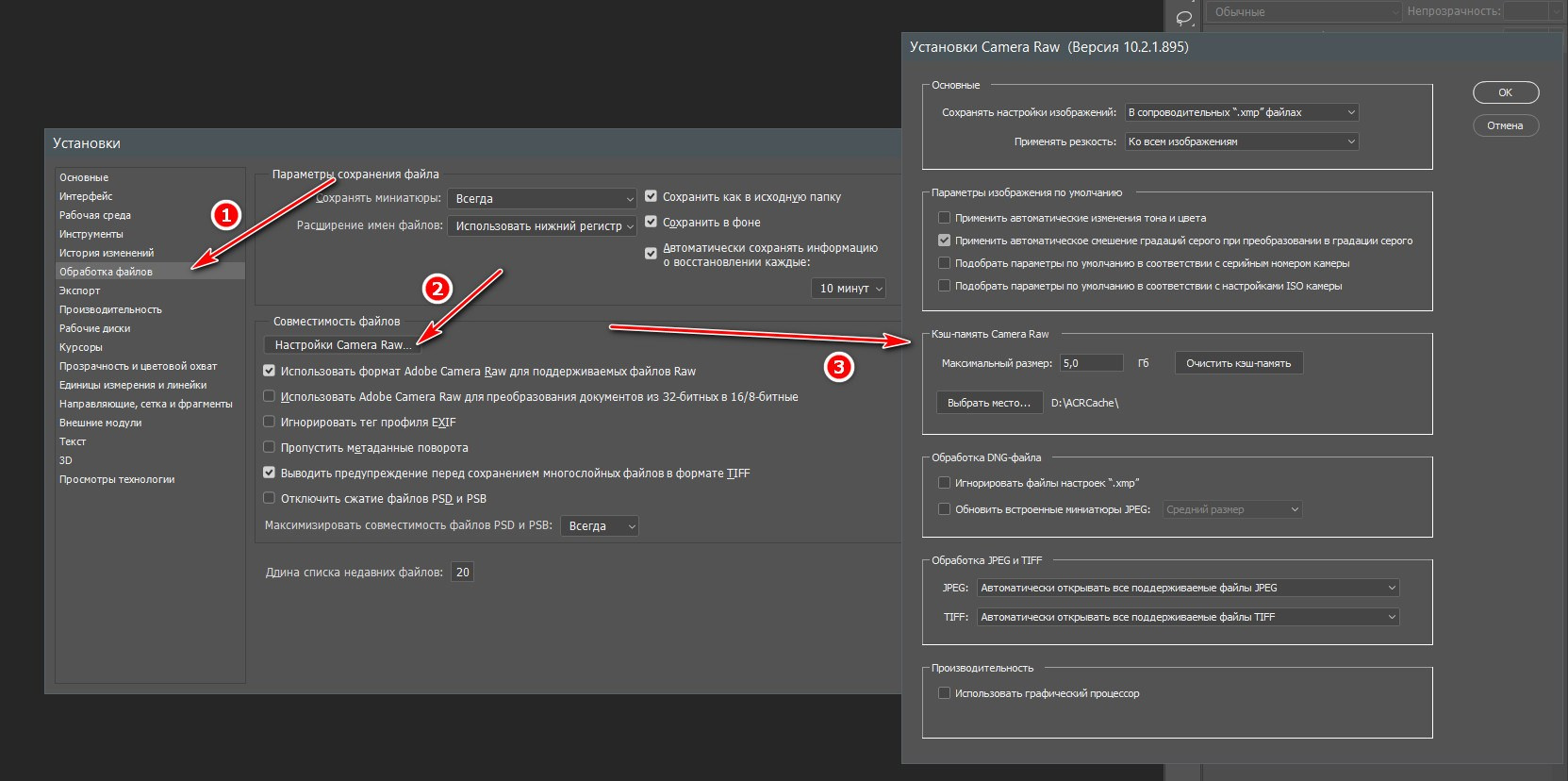Open the "Расширение имен файлов" dropdown
This screenshot has height=781, width=1568.
(542, 226)
